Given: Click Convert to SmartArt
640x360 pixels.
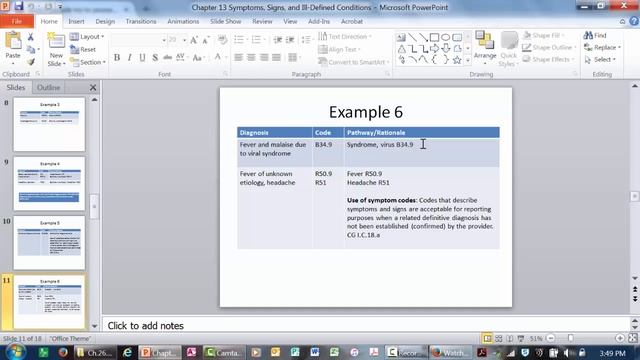Looking at the screenshot, I should click(x=354, y=62).
